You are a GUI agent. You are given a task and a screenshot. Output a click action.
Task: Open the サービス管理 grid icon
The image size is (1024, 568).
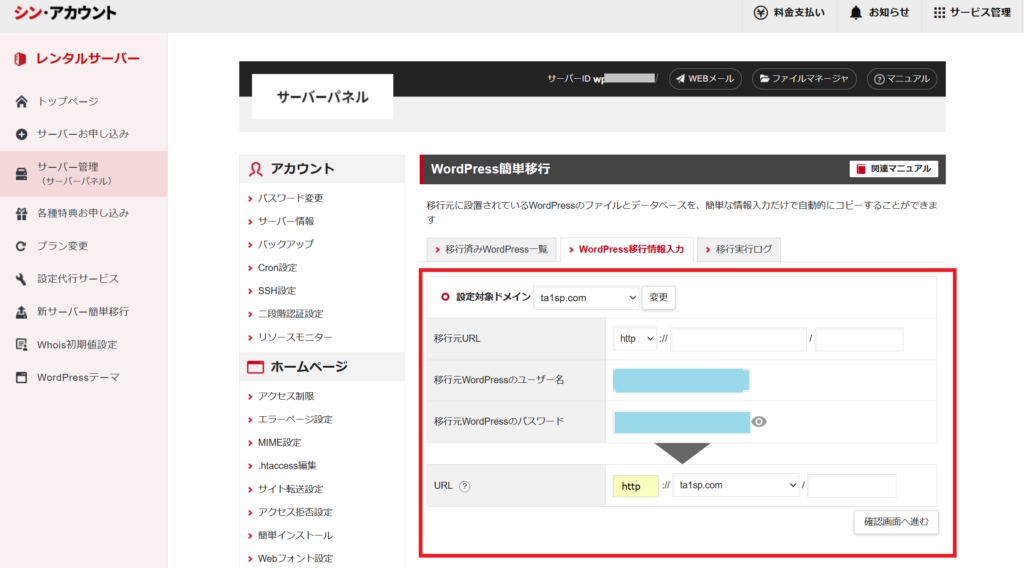coord(939,13)
